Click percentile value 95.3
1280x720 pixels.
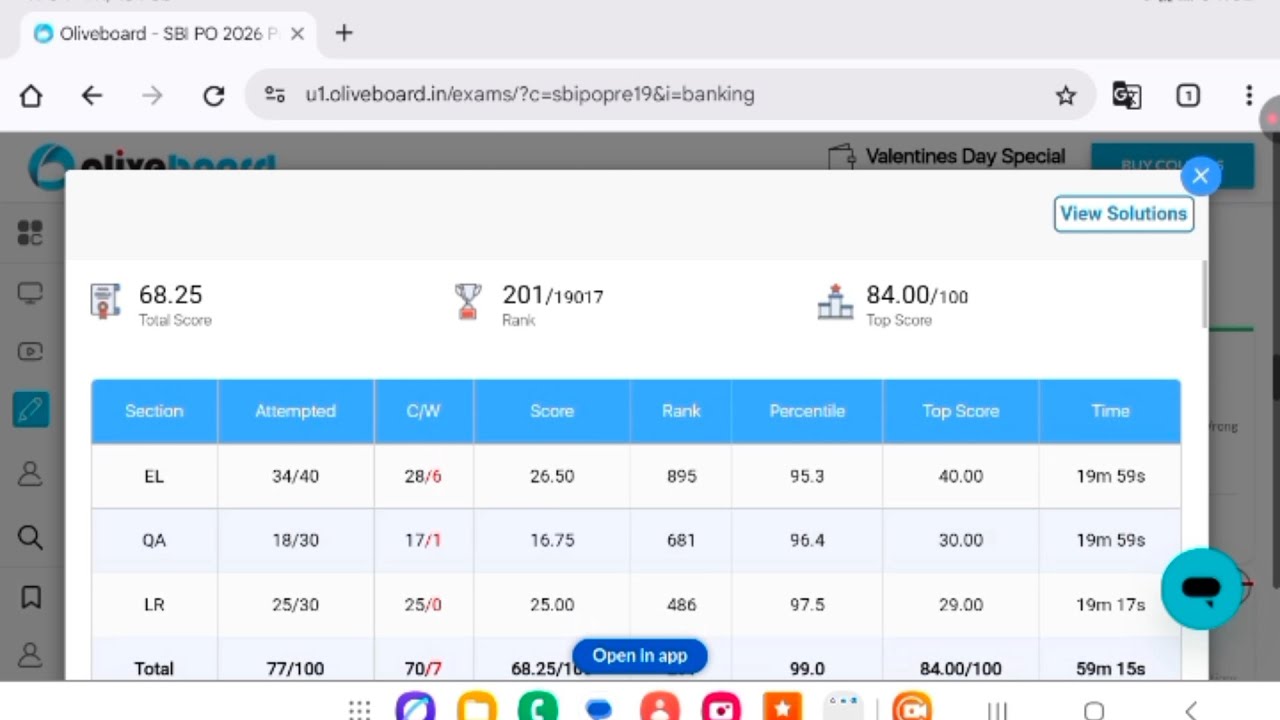[x=807, y=476]
